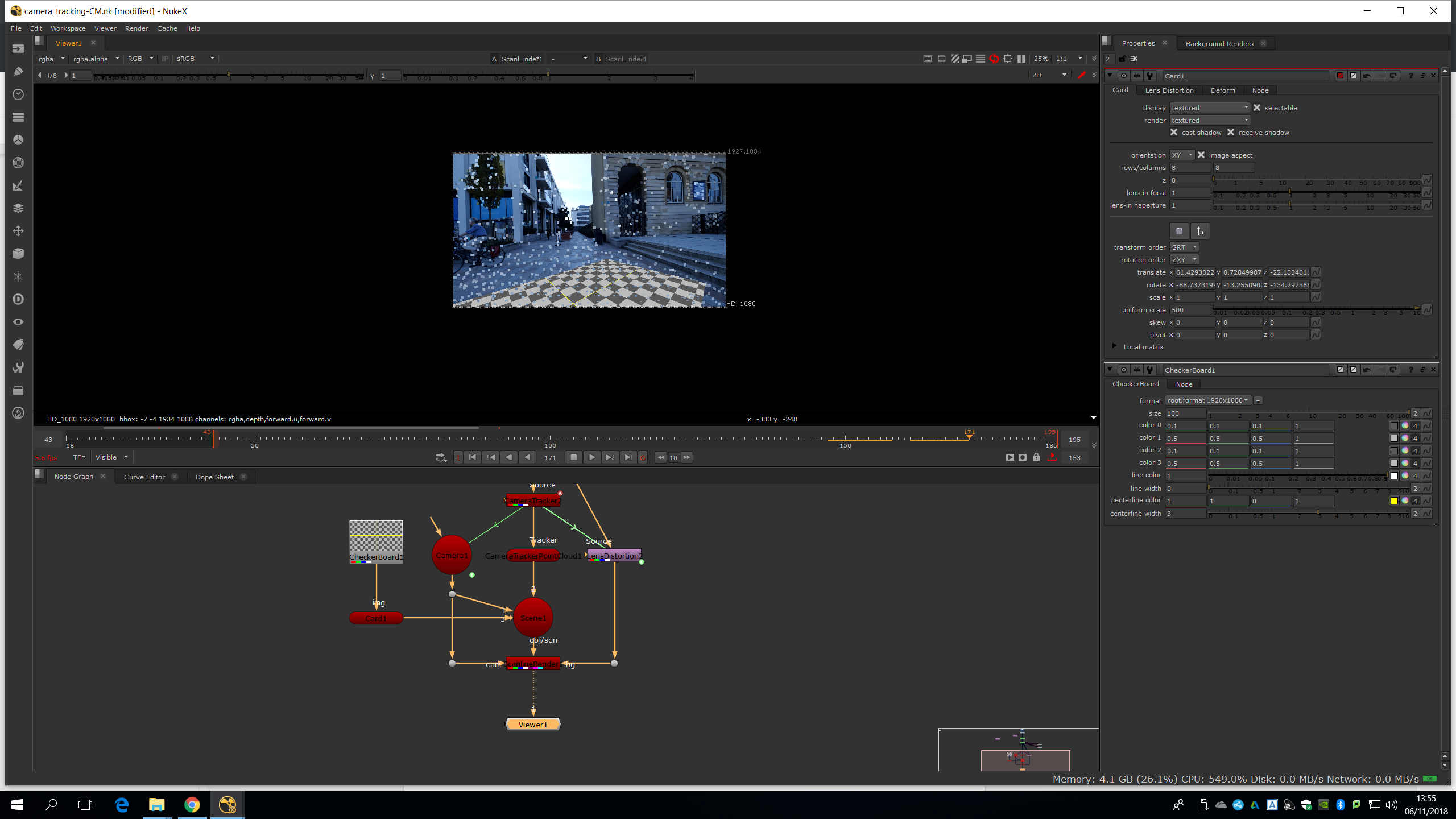This screenshot has height=819, width=1456.
Task: Open the display textured dropdown
Action: [x=1209, y=107]
